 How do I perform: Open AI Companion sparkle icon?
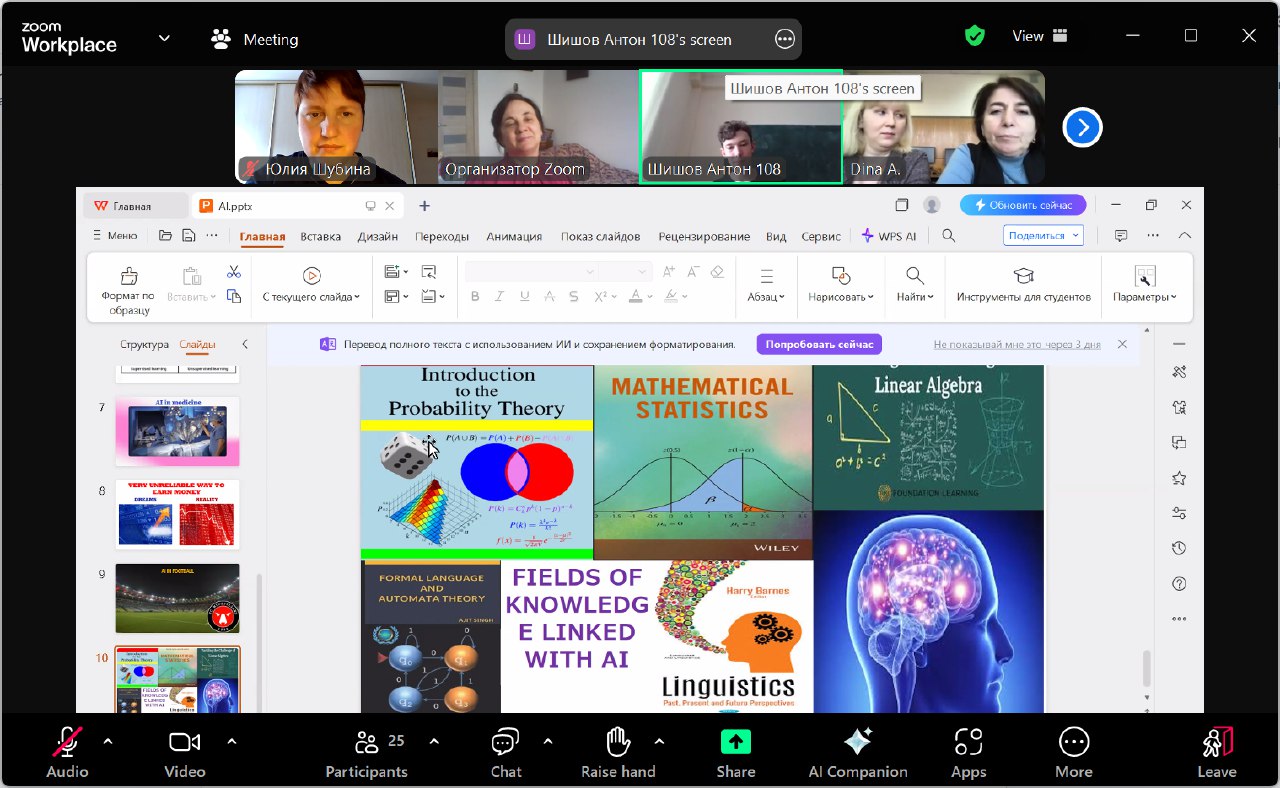tap(857, 742)
